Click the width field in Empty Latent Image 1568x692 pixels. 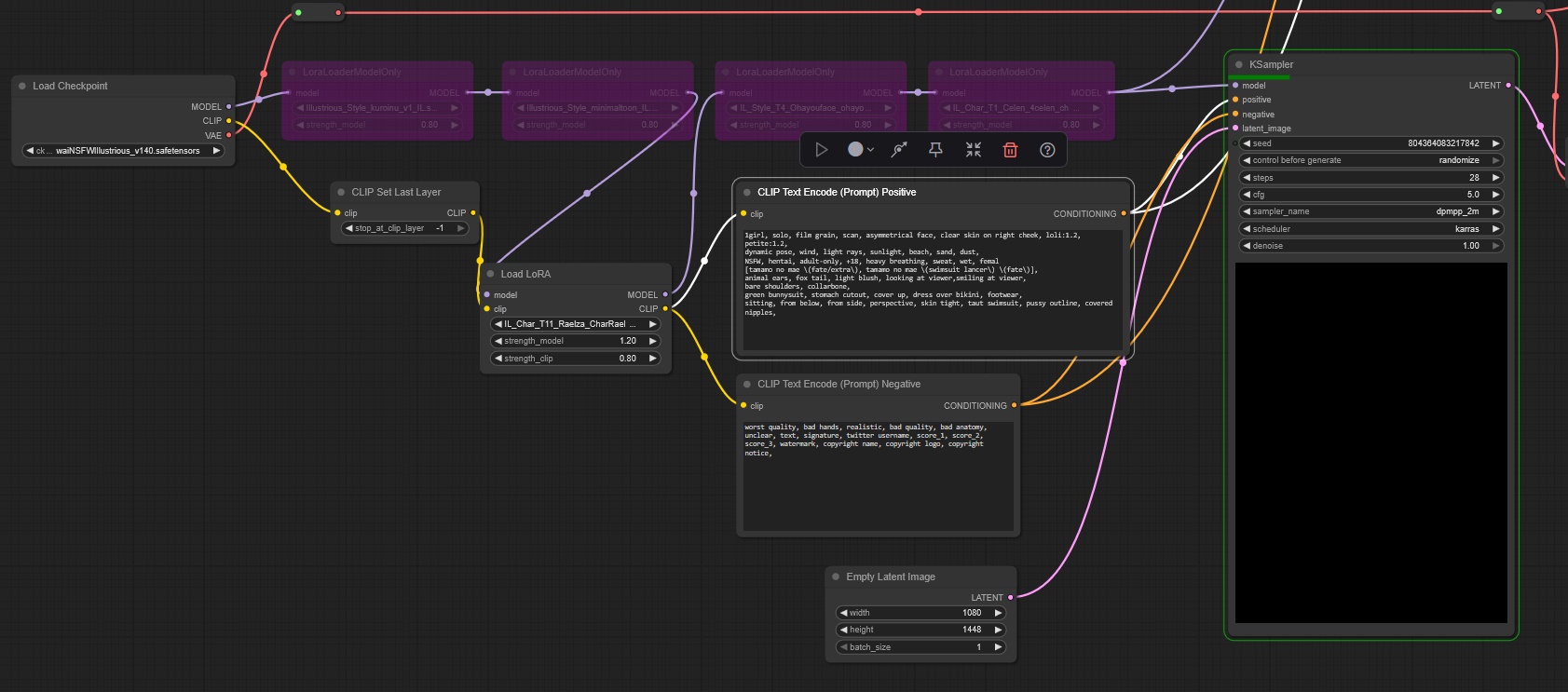[920, 613]
